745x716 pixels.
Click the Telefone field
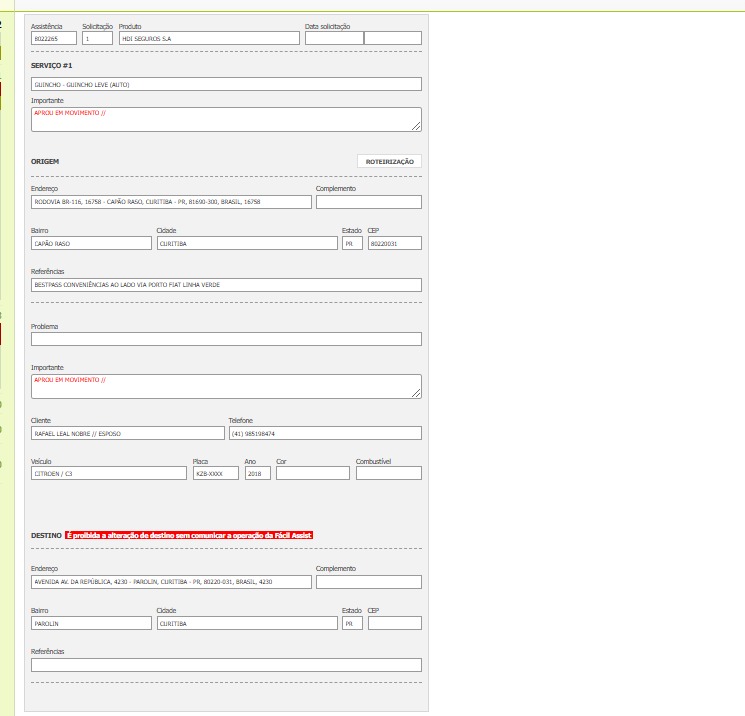point(325,434)
